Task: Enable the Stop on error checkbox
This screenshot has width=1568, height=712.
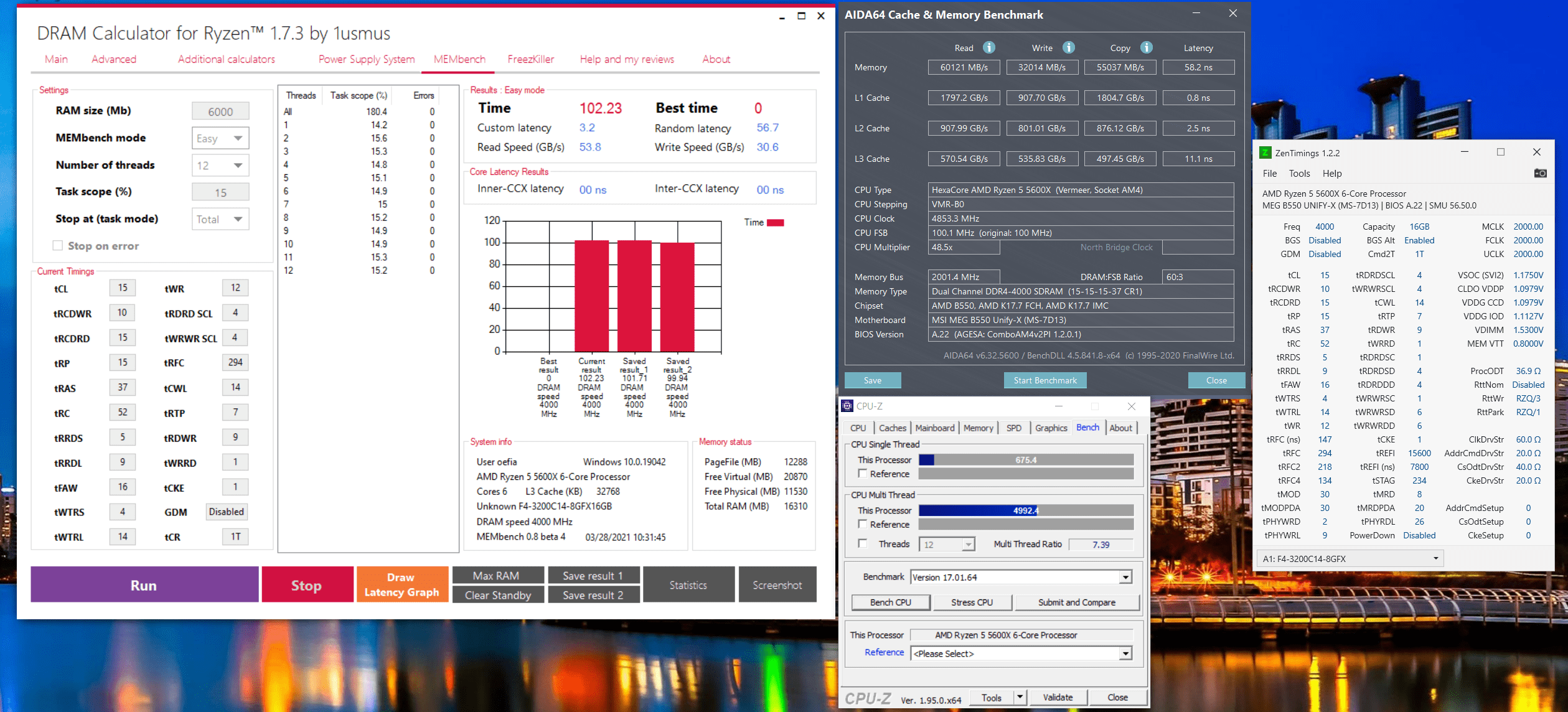Action: click(58, 245)
